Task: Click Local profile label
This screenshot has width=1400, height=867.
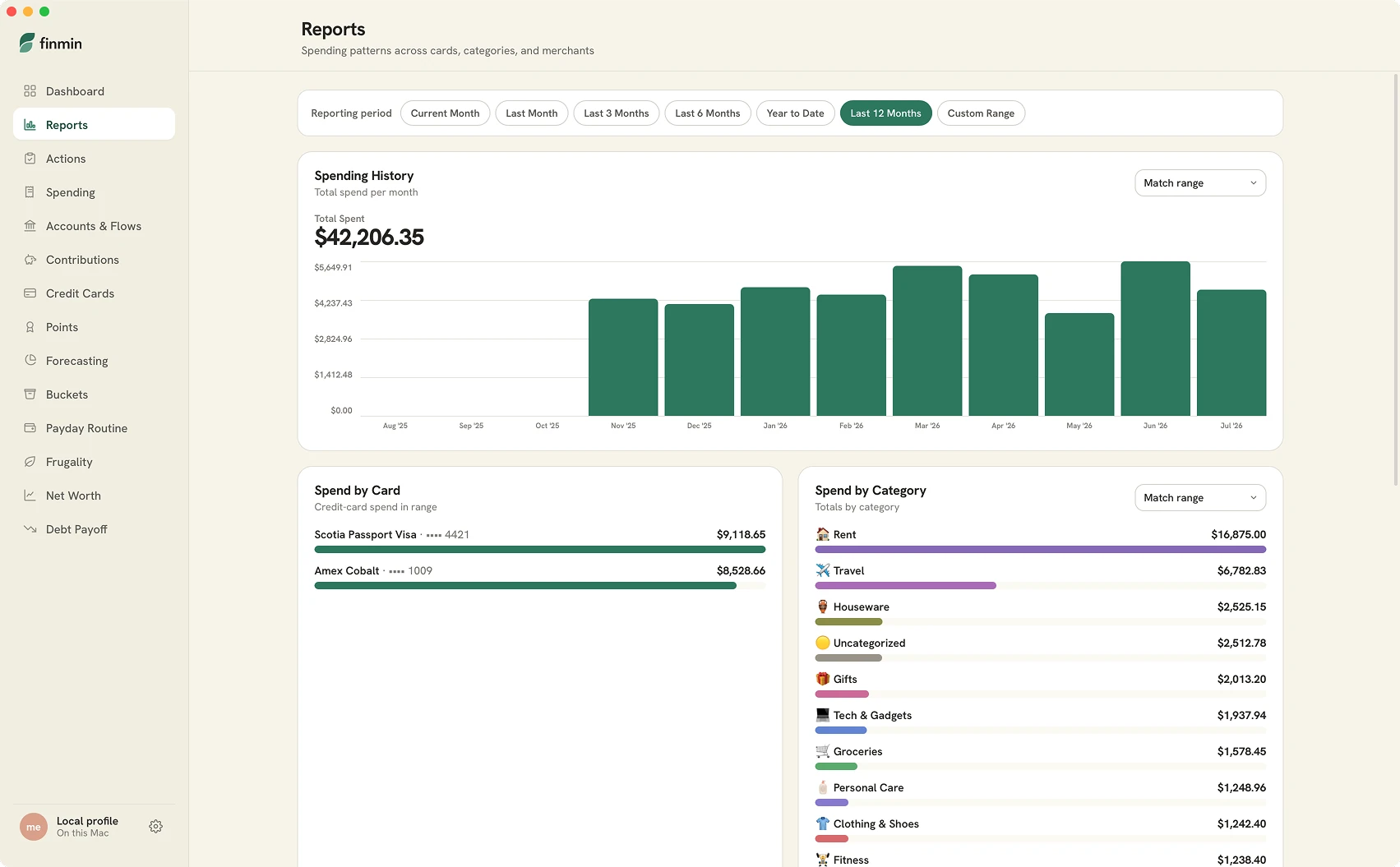Action: [x=87, y=821]
